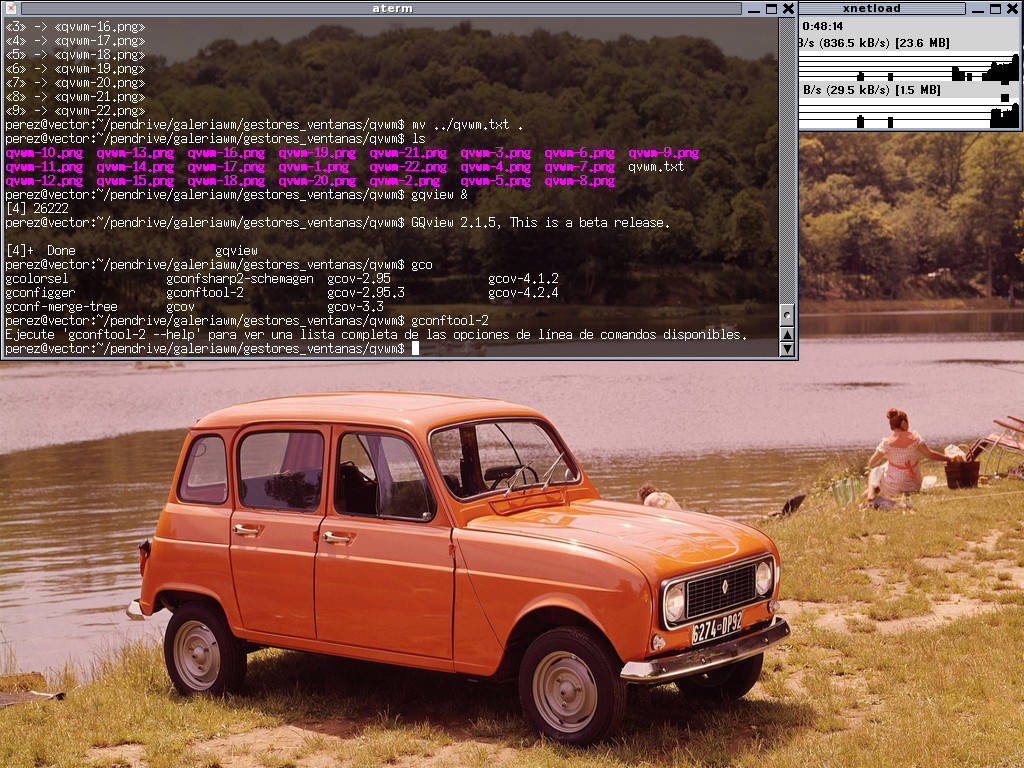Click the 'gqview &' command text
The image size is (1024, 768).
click(x=440, y=195)
